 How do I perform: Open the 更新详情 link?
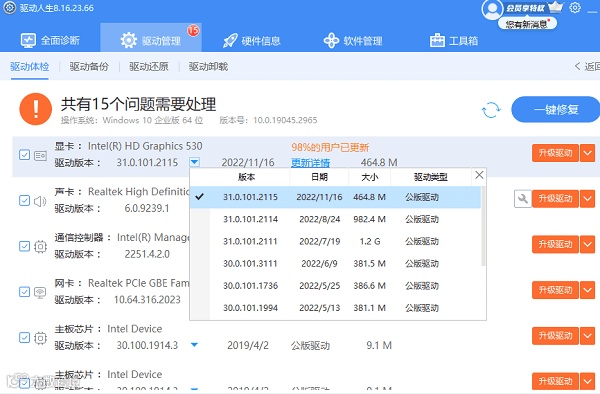(x=310, y=163)
